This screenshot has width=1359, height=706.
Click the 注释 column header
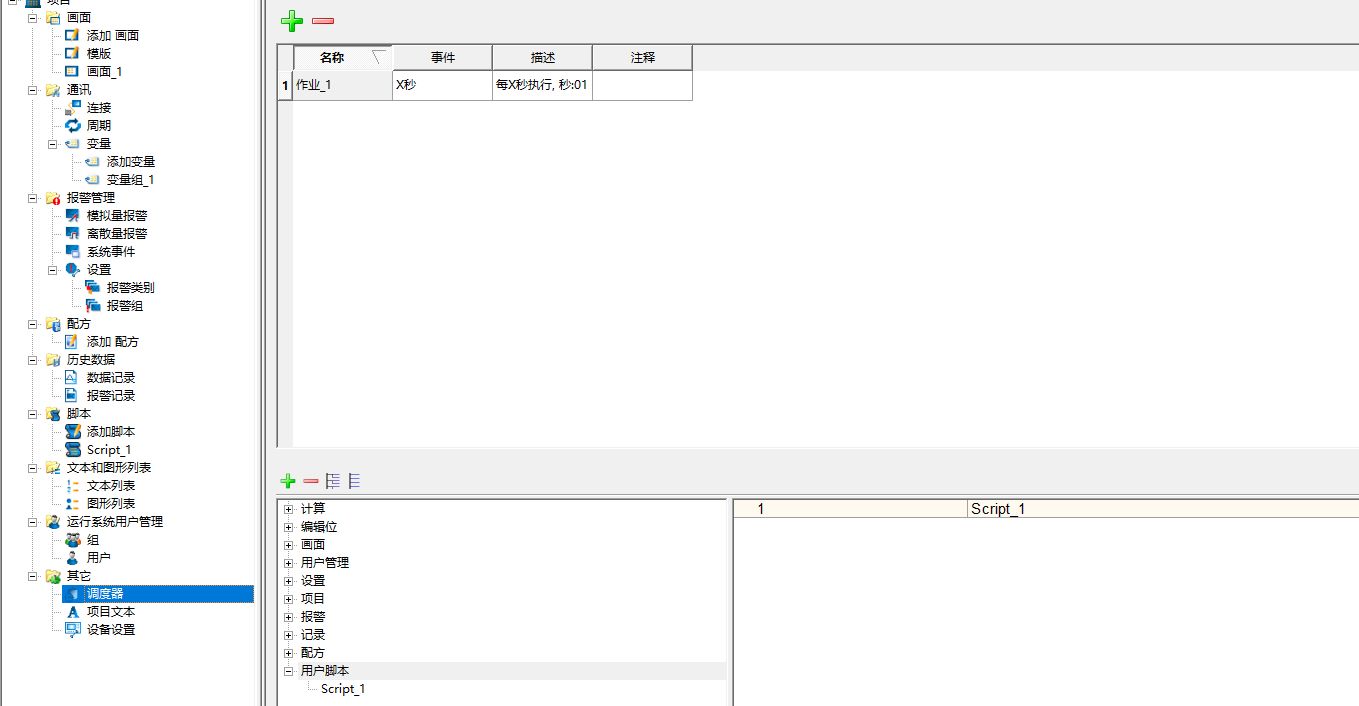(x=642, y=57)
